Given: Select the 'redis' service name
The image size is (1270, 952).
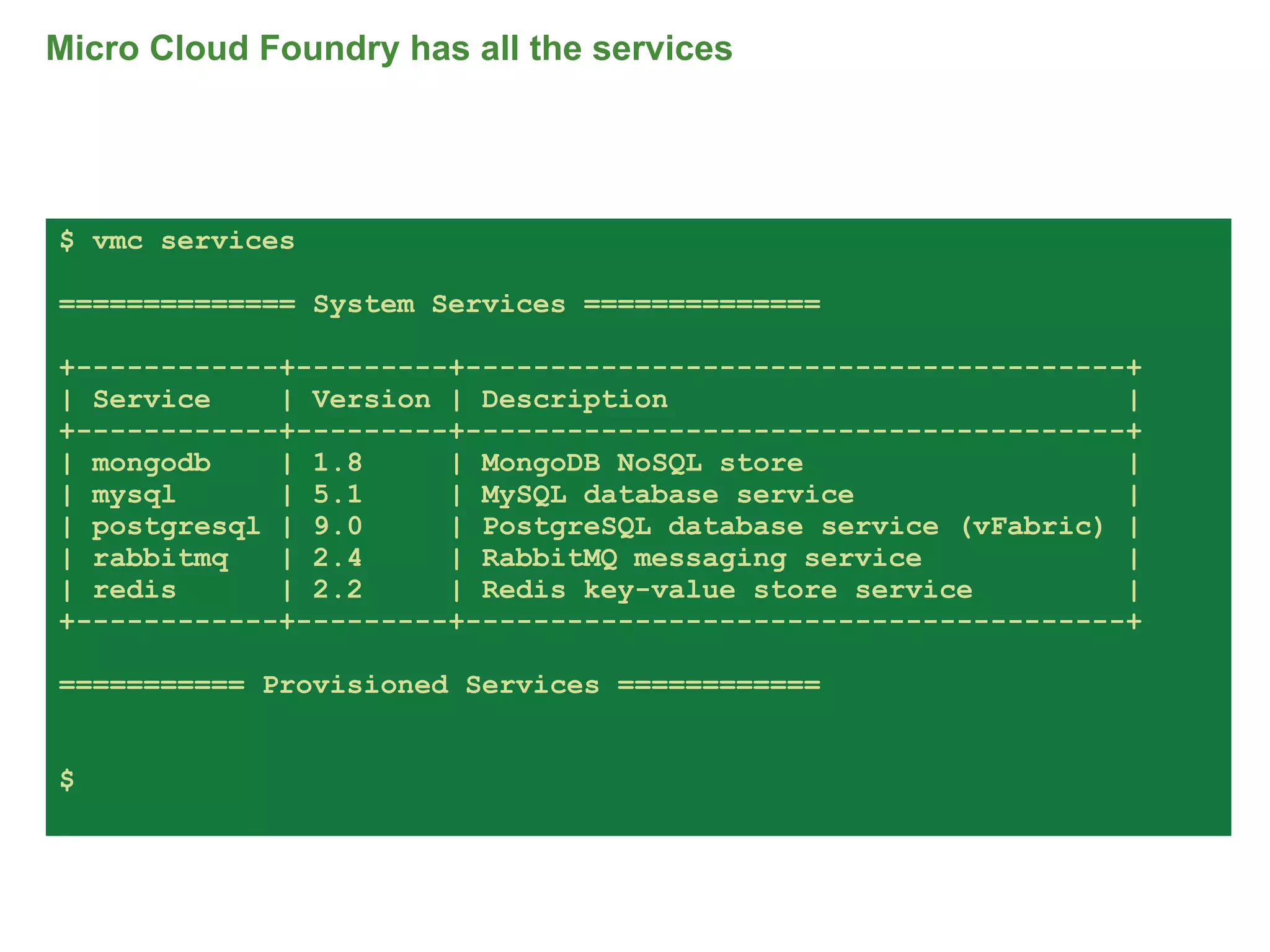Looking at the screenshot, I should 135,590.
